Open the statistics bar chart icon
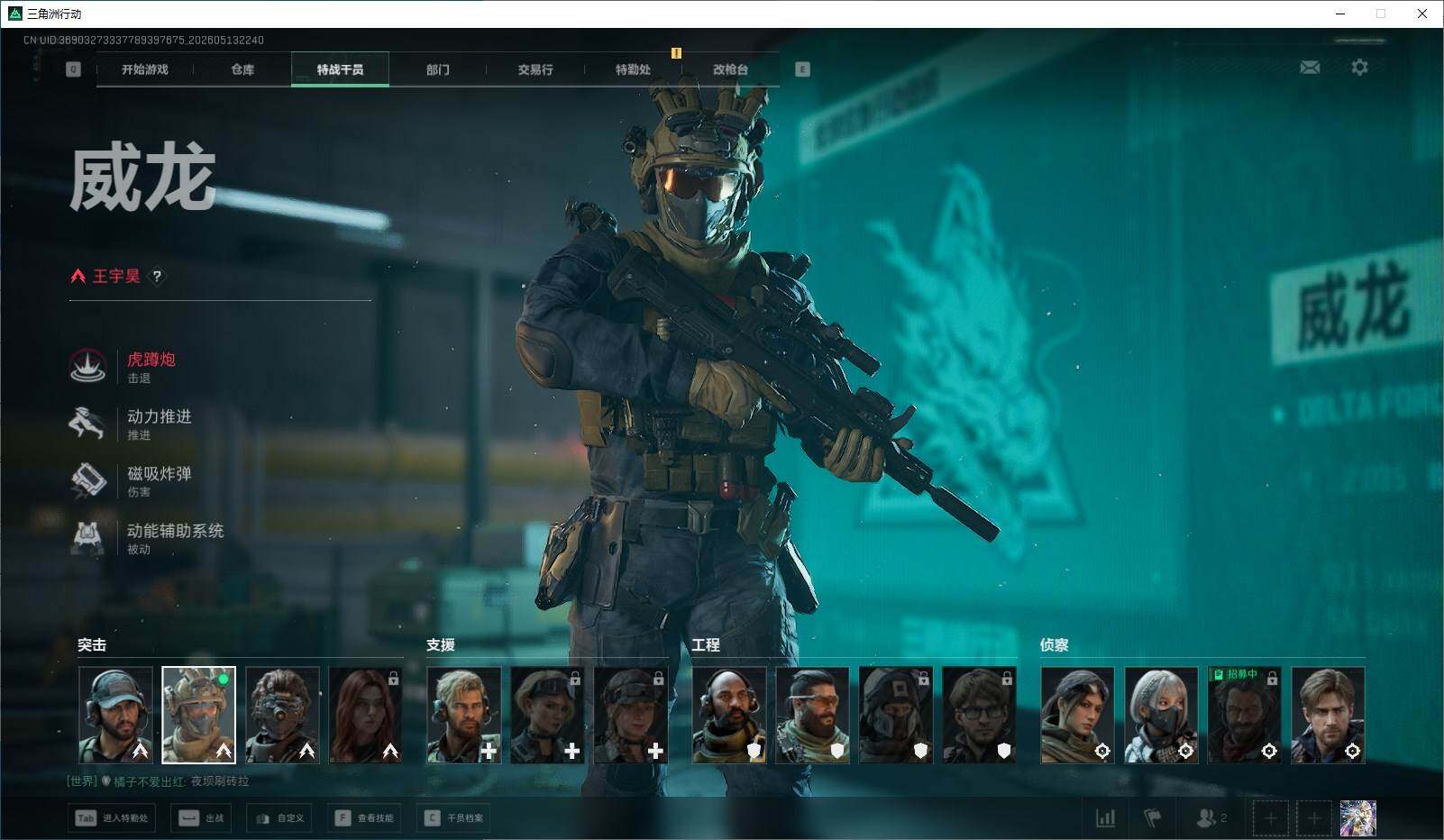The width and height of the screenshot is (1444, 840). pos(1105,818)
